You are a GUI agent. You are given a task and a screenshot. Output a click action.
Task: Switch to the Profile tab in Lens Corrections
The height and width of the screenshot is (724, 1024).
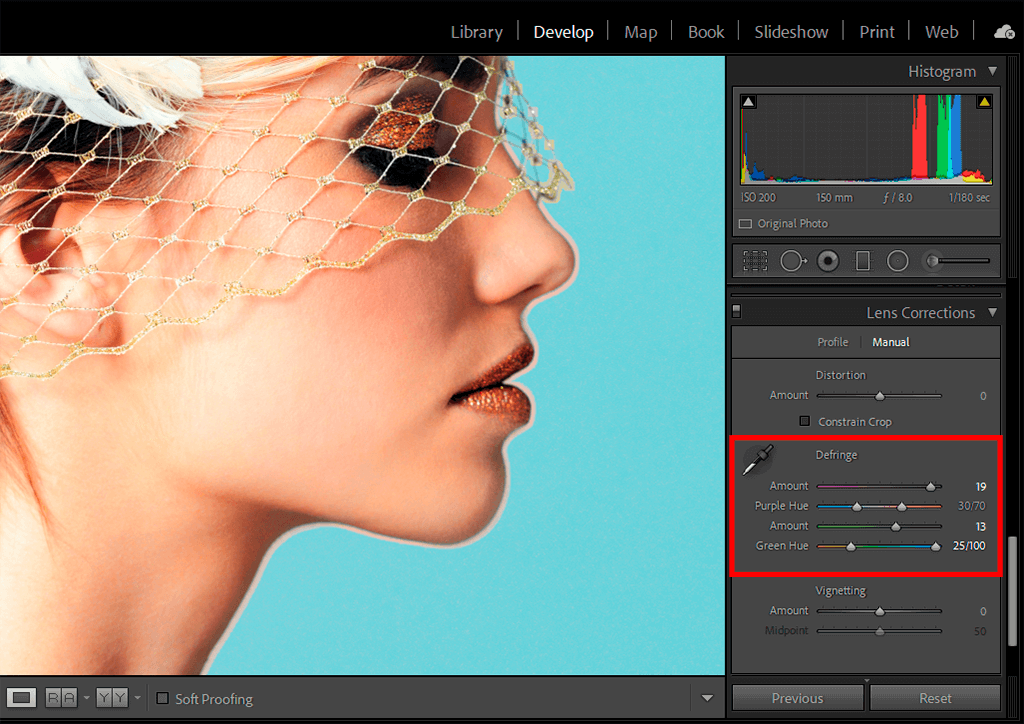tap(832, 342)
